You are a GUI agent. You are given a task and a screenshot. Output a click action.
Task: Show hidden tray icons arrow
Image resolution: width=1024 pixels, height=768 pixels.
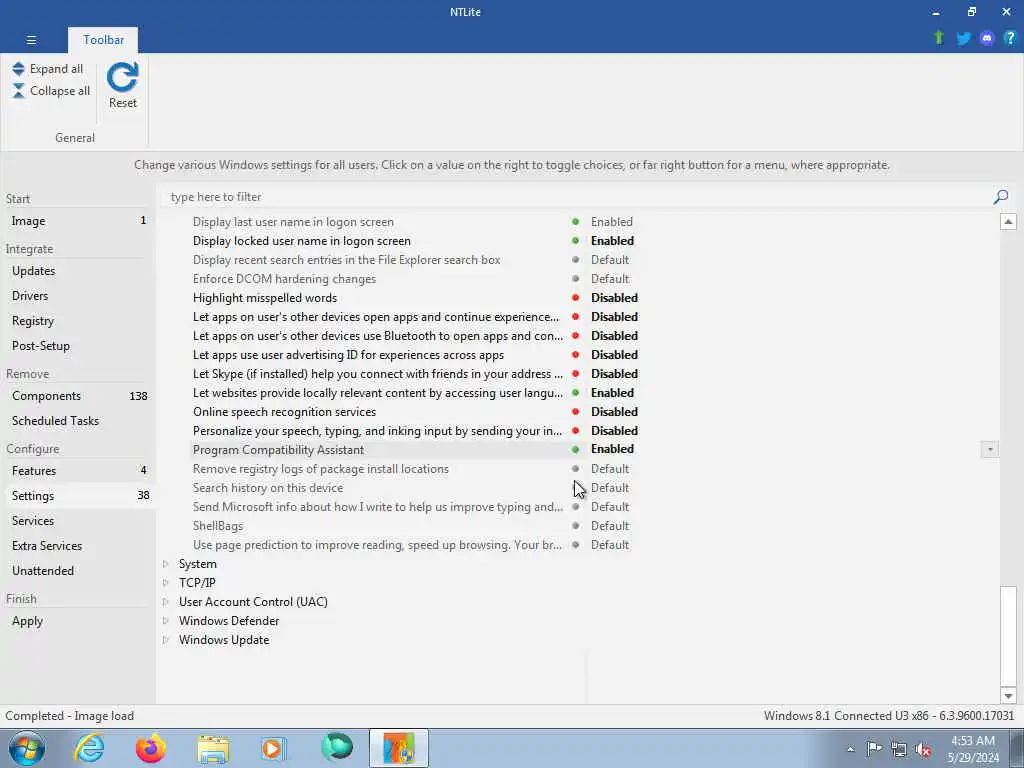pyautogui.click(x=850, y=749)
